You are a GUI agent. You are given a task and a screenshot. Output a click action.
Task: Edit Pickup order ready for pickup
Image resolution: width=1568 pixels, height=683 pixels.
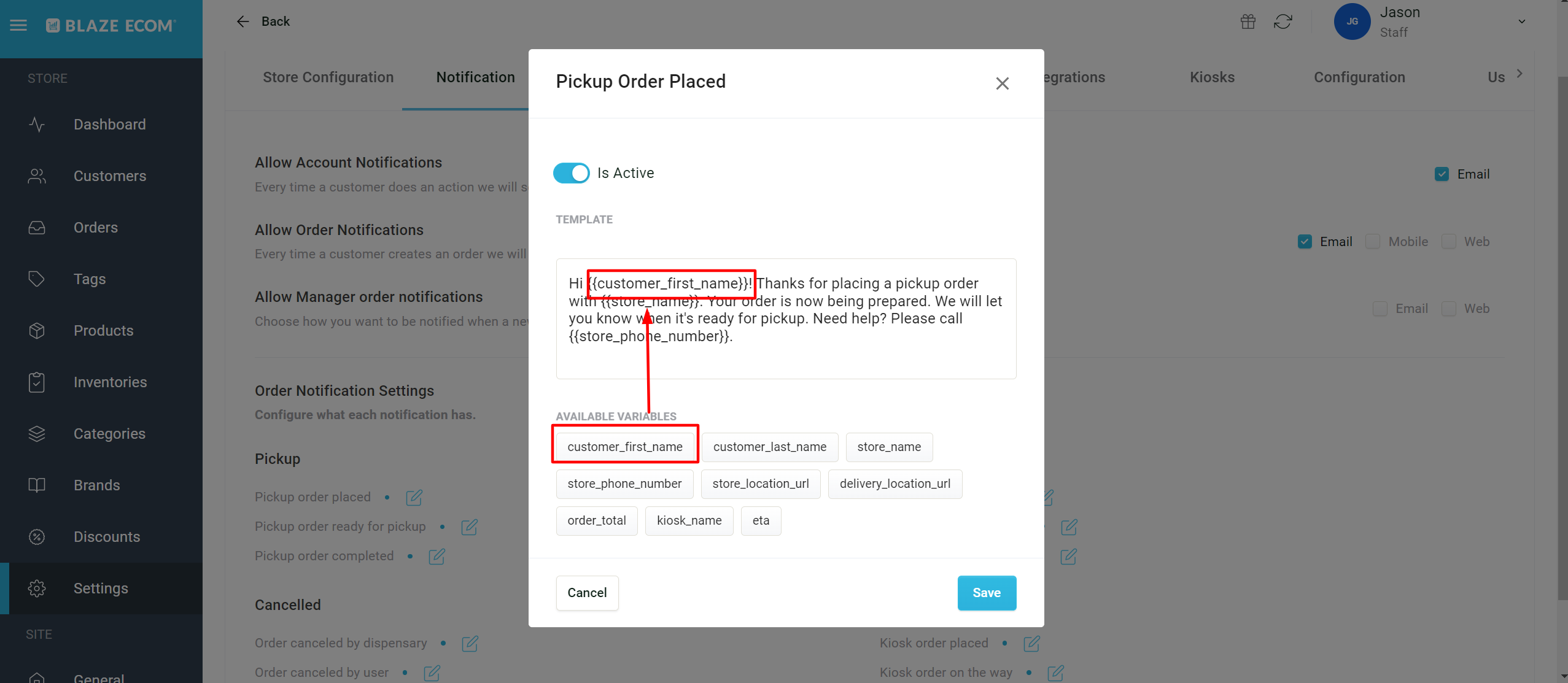click(469, 527)
